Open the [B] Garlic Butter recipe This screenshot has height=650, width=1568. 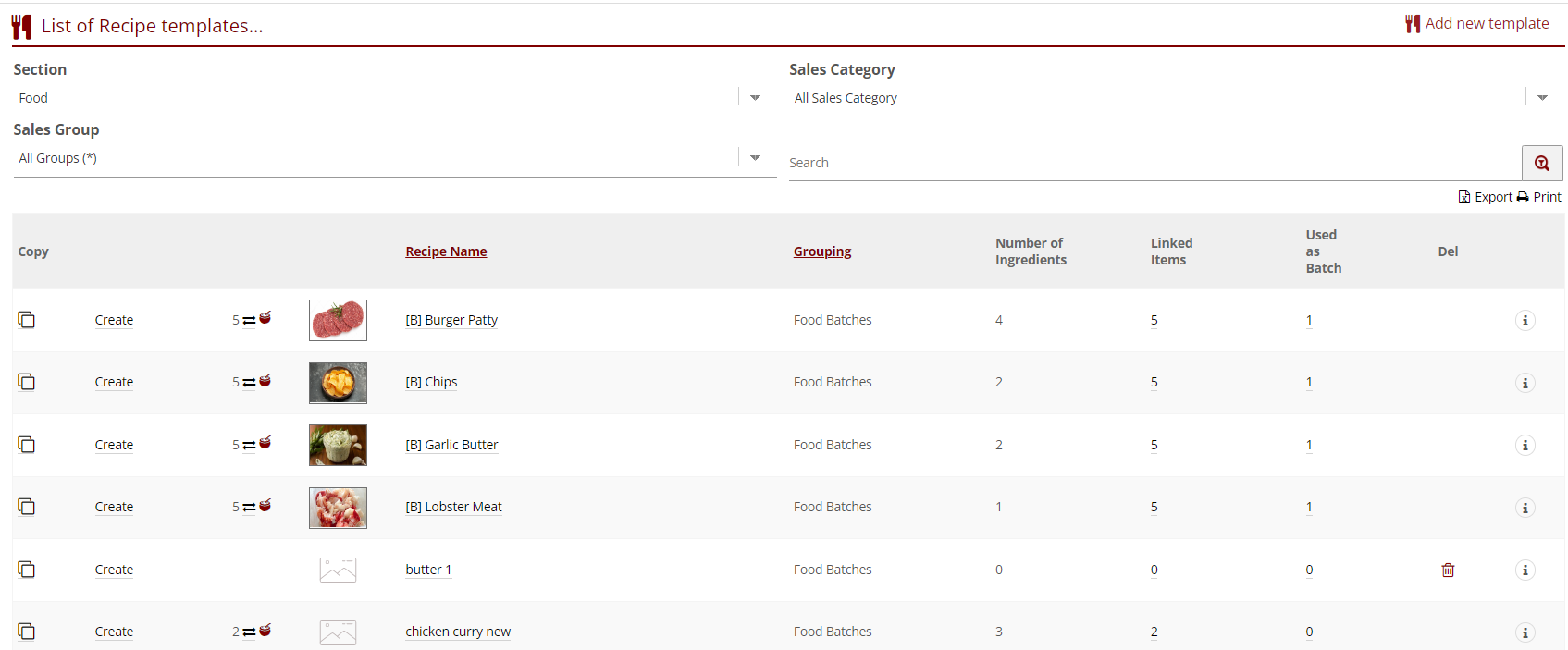[x=451, y=445]
